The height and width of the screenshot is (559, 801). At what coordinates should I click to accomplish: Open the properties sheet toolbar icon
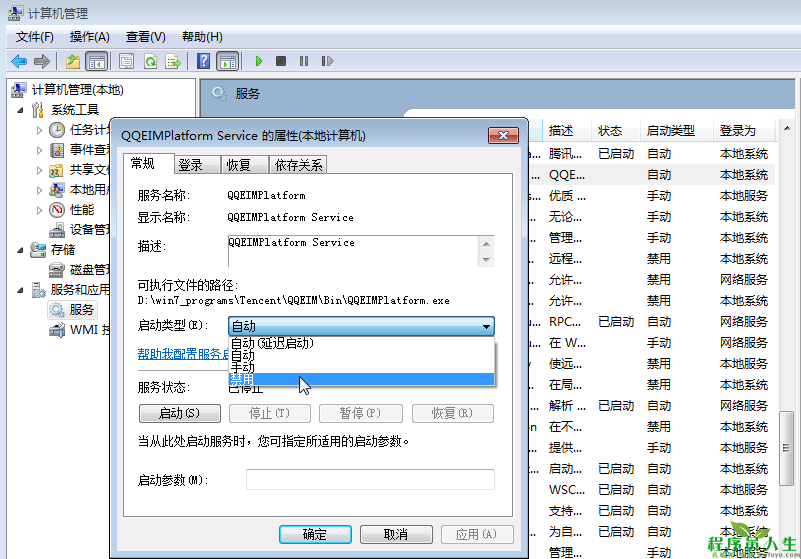[x=126, y=62]
